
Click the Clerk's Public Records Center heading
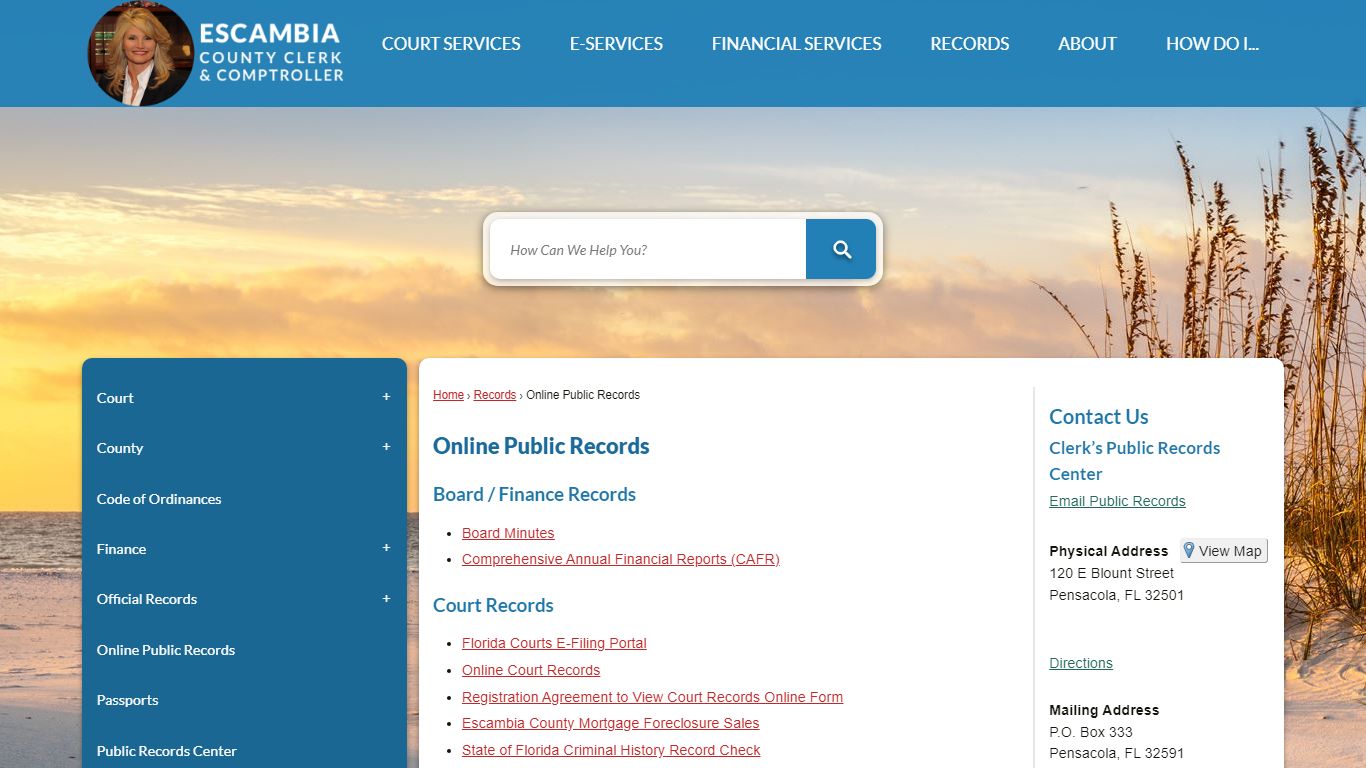(x=1135, y=461)
